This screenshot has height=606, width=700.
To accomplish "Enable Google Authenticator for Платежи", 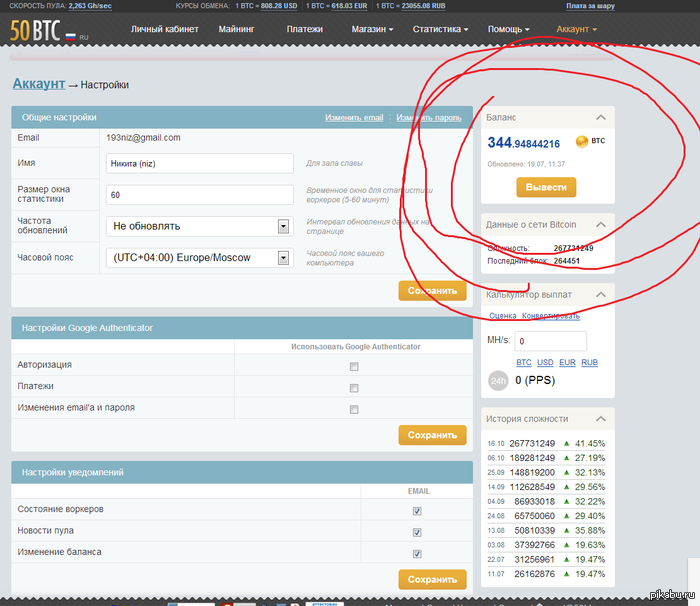I will [x=353, y=387].
